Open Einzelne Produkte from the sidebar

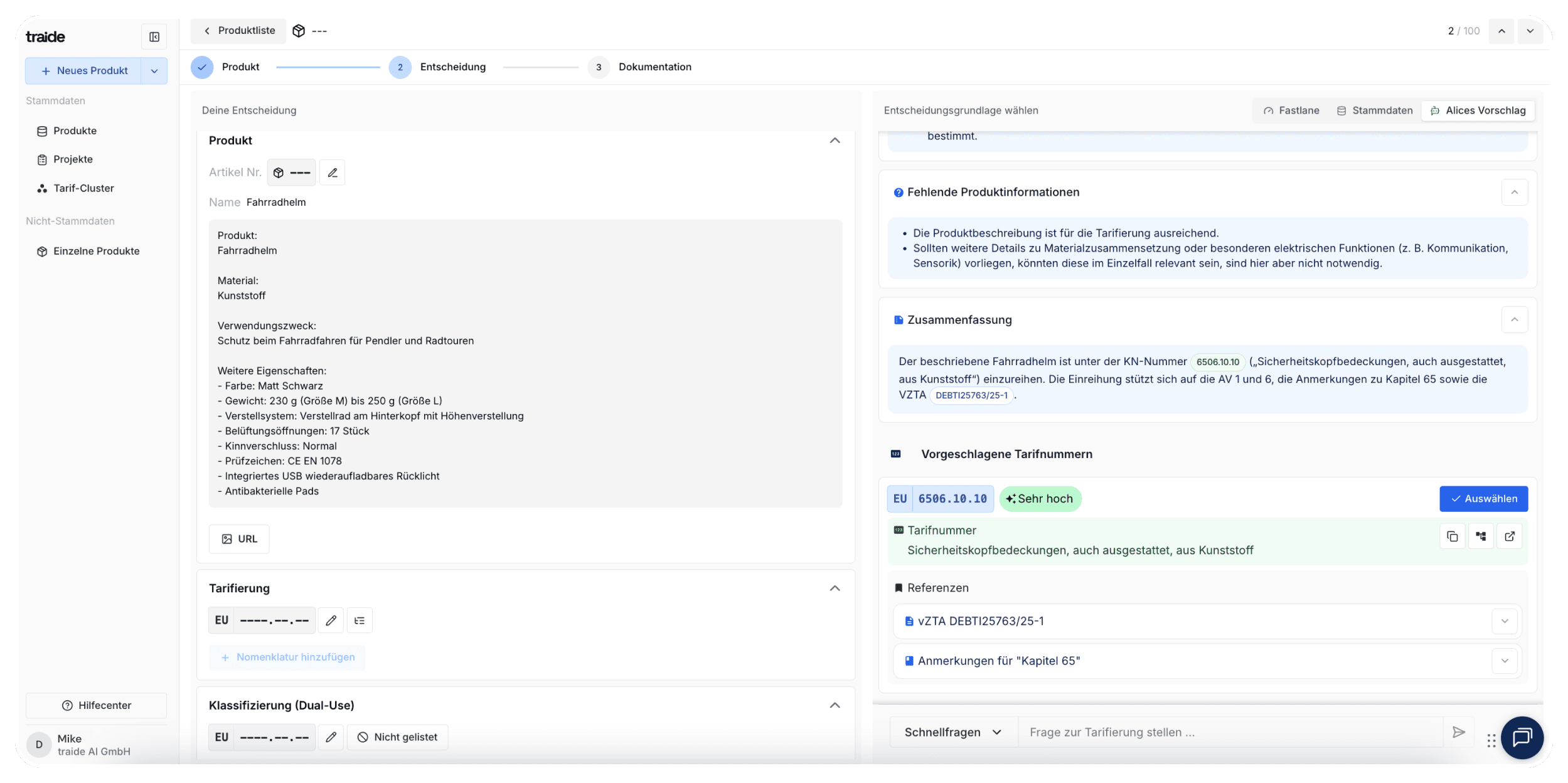click(x=96, y=251)
